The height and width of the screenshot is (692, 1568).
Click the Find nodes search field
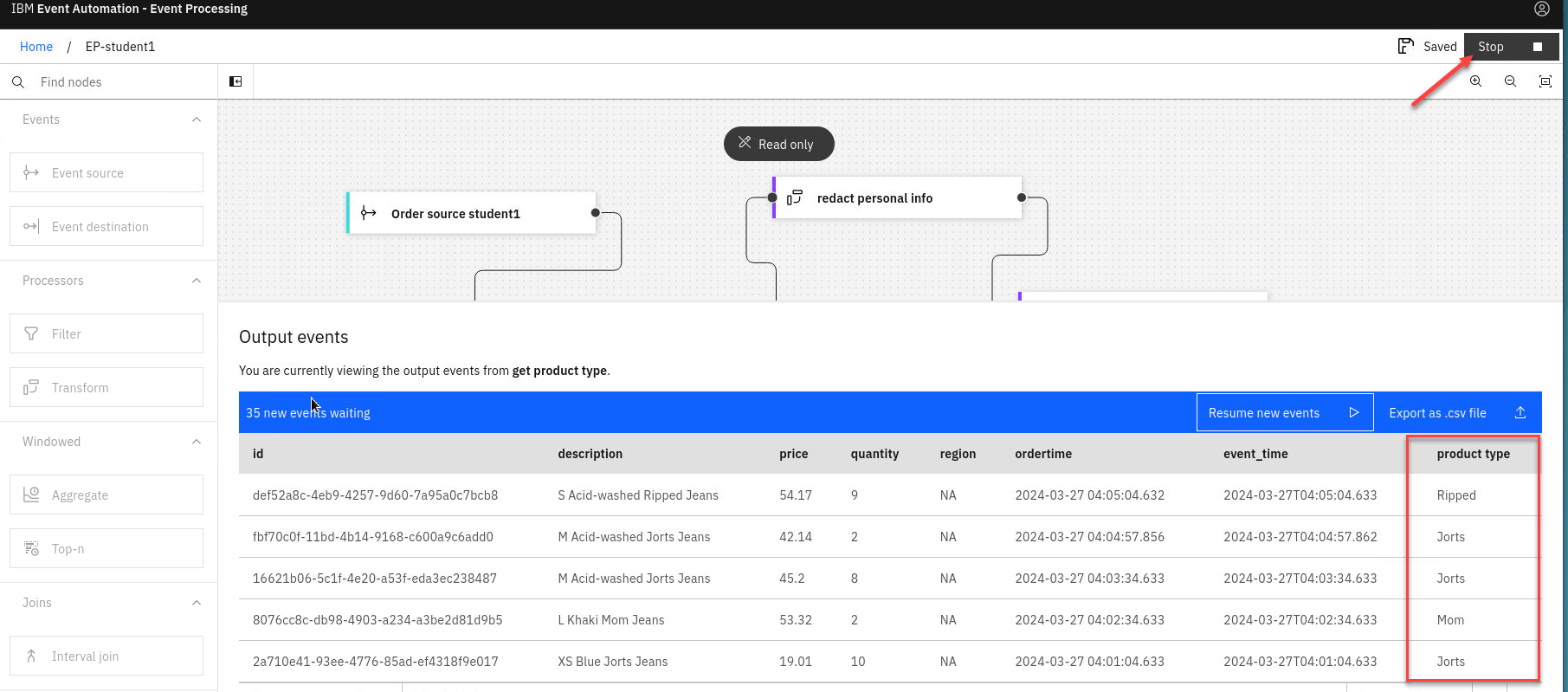[121, 82]
